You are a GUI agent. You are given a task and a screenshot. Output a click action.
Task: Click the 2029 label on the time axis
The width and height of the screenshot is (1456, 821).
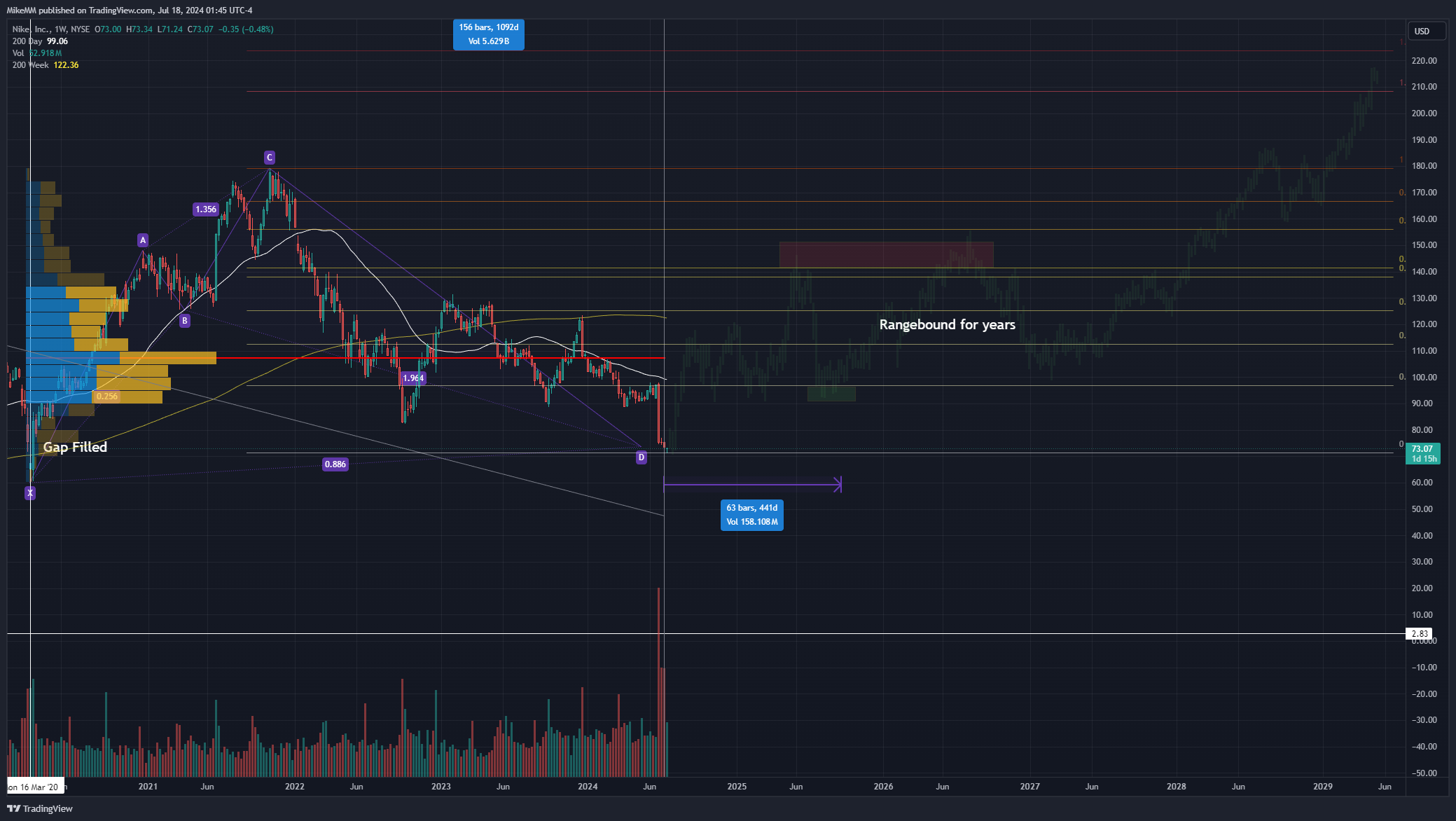coord(1322,787)
